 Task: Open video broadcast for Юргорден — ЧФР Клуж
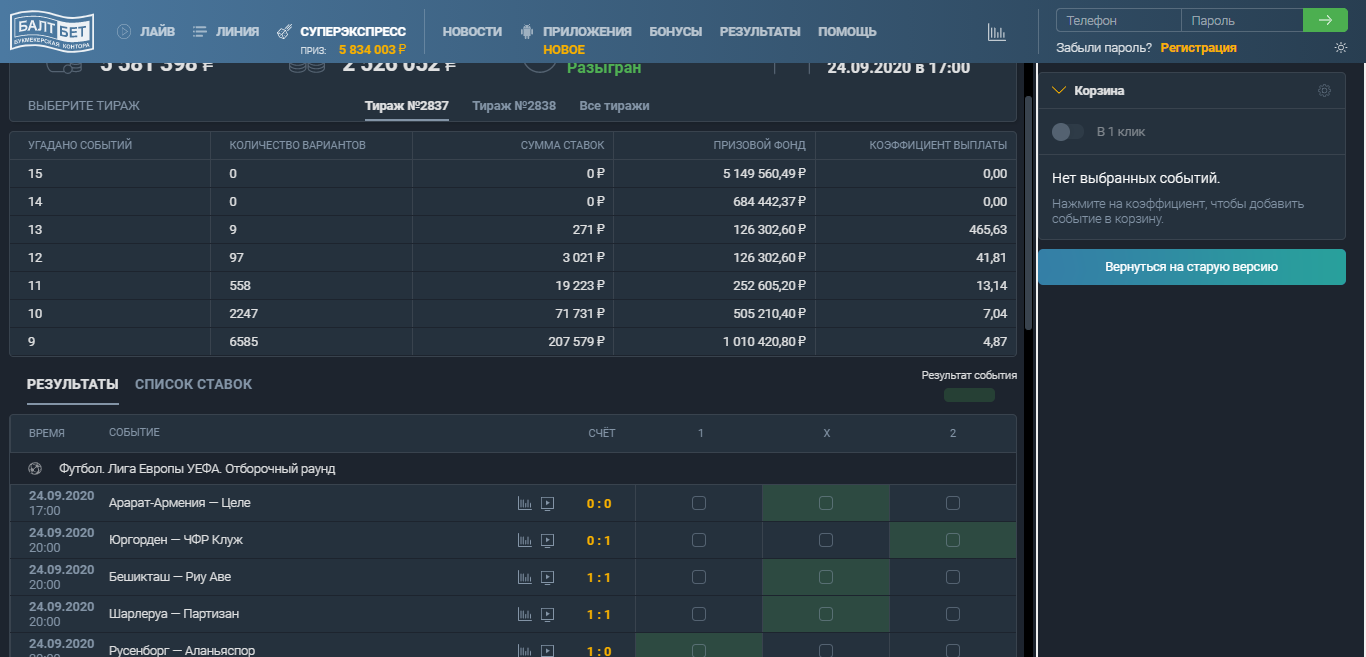coord(547,540)
